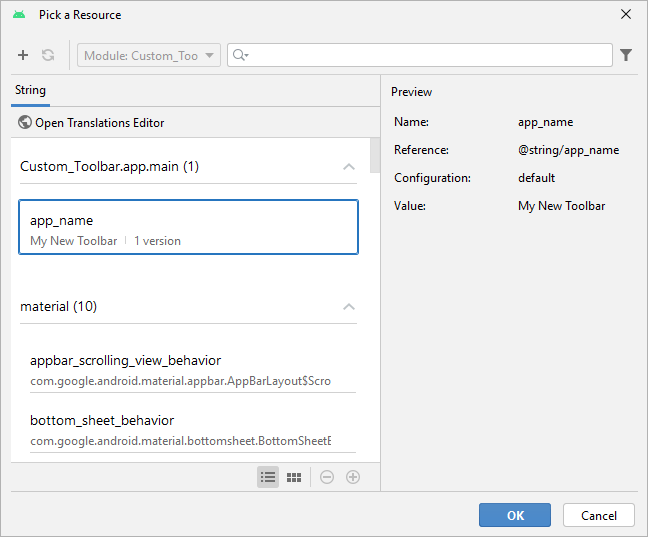Screen dimensions: 648x537
Task: Collapse the Custom_Toolbar.app.main section
Action: pos(348,167)
